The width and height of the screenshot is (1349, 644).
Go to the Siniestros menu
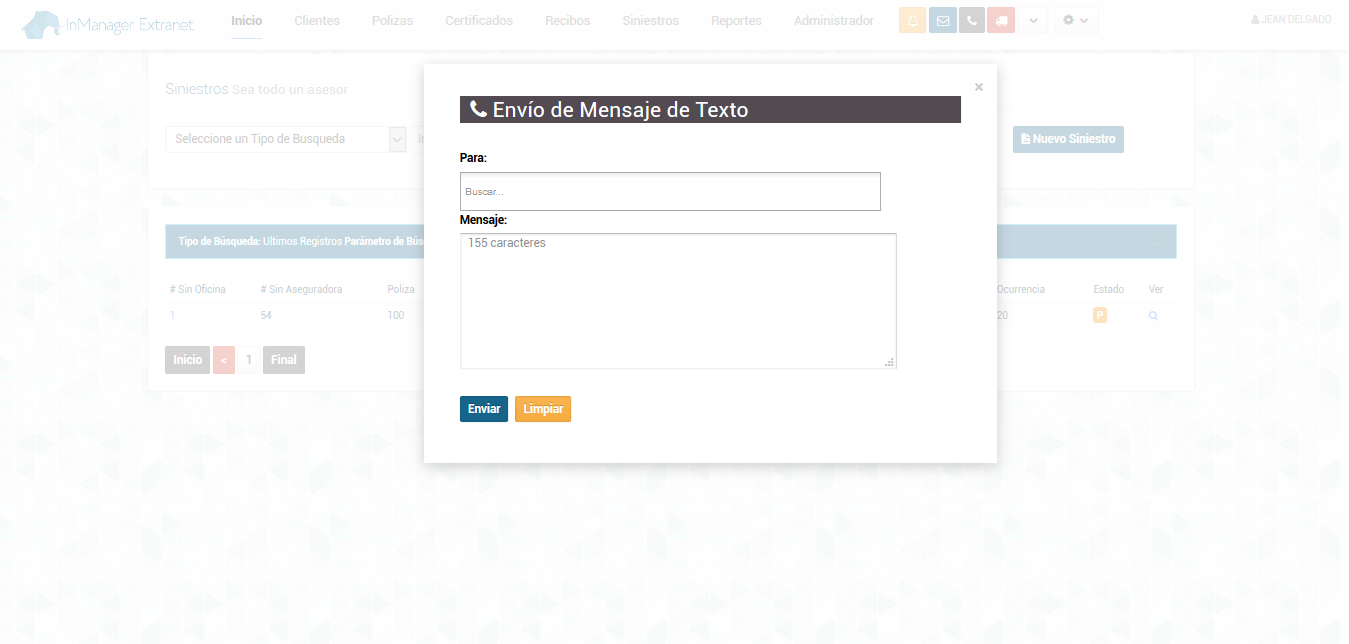(x=650, y=21)
